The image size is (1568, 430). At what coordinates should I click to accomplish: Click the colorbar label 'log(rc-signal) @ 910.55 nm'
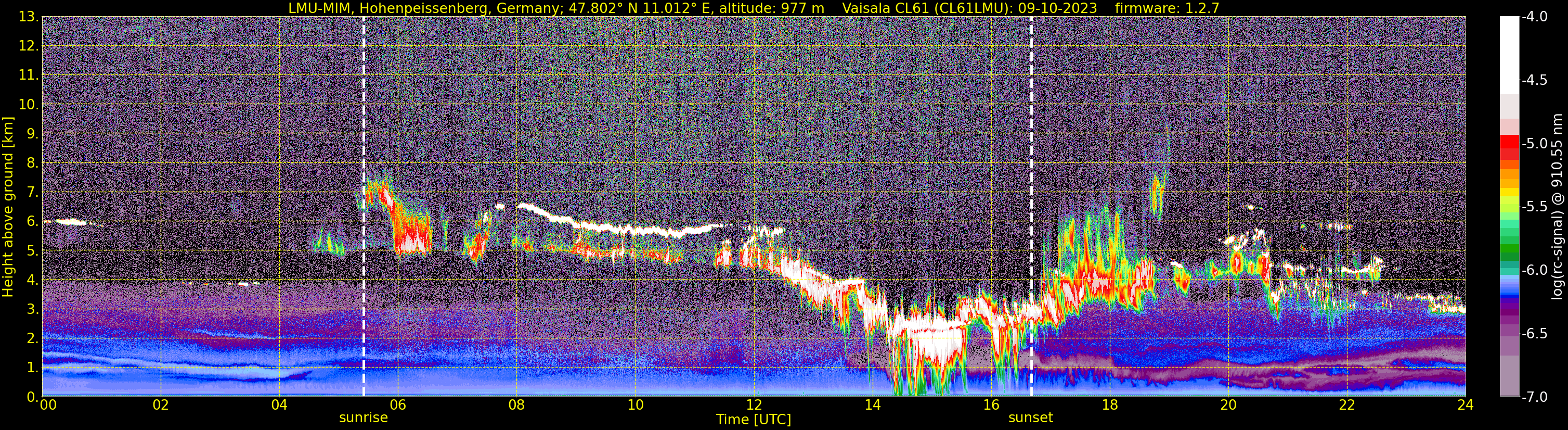1557,207
